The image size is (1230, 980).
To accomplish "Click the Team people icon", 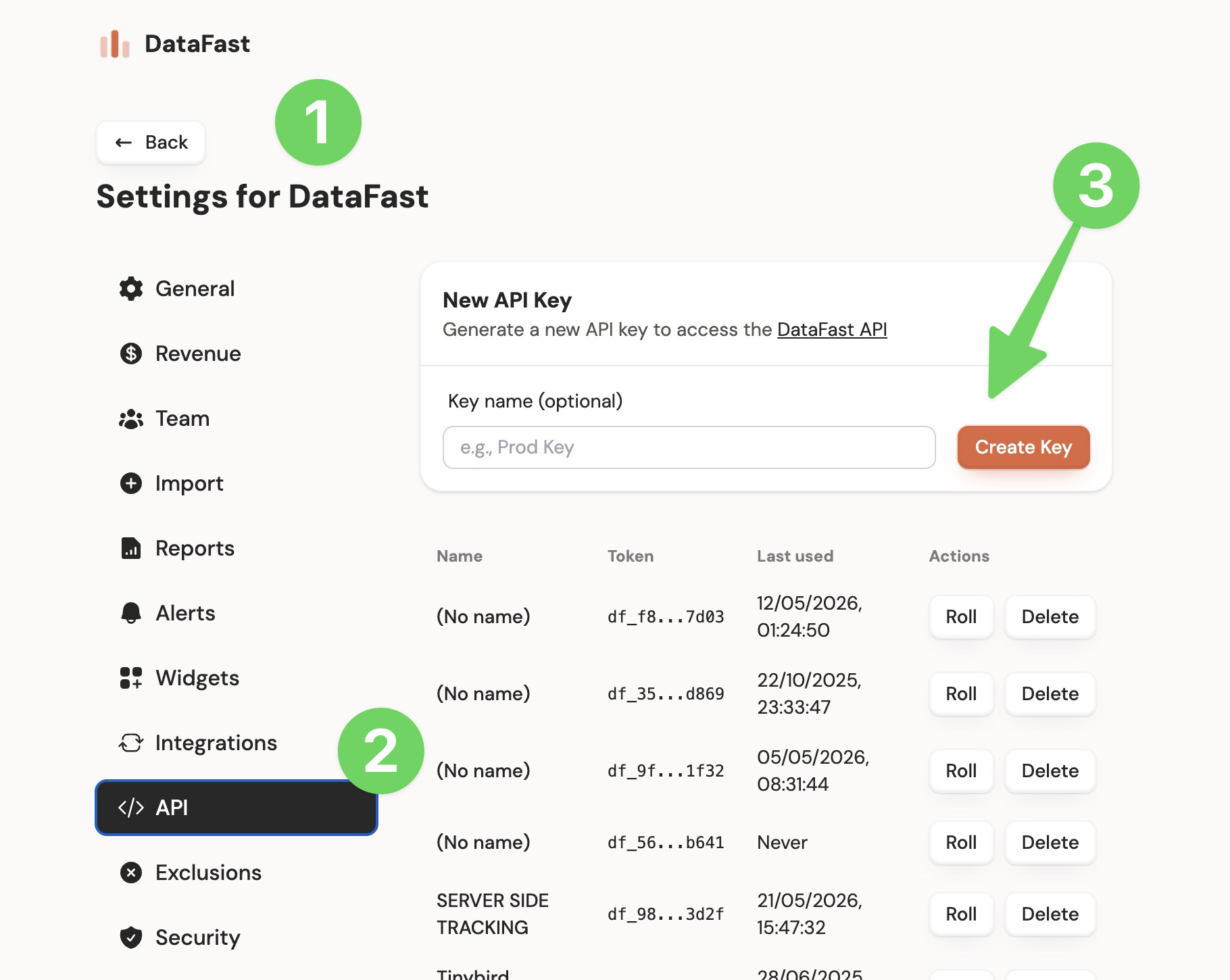I will [131, 419].
